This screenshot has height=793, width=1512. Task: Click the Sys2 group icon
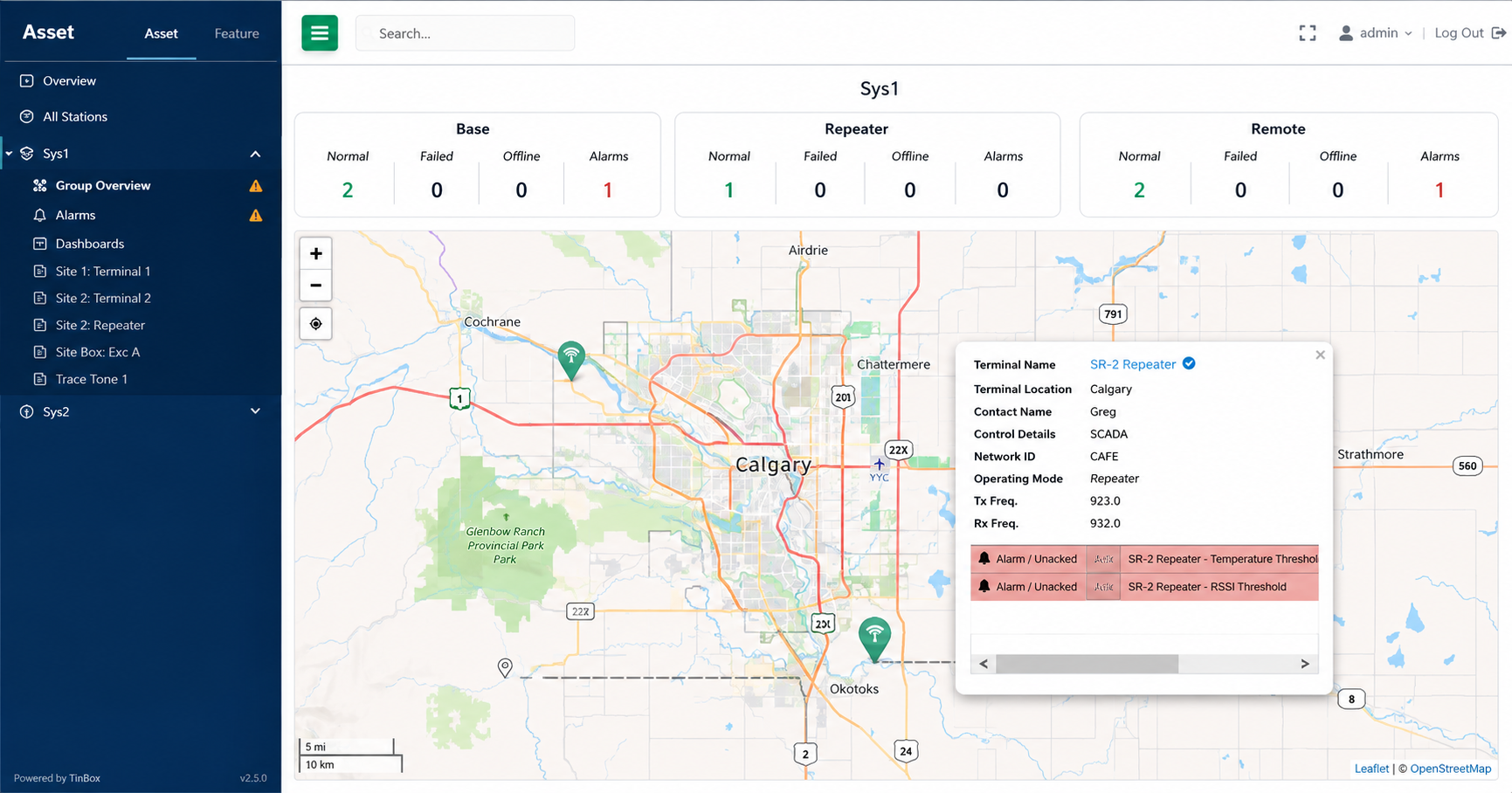[x=27, y=411]
